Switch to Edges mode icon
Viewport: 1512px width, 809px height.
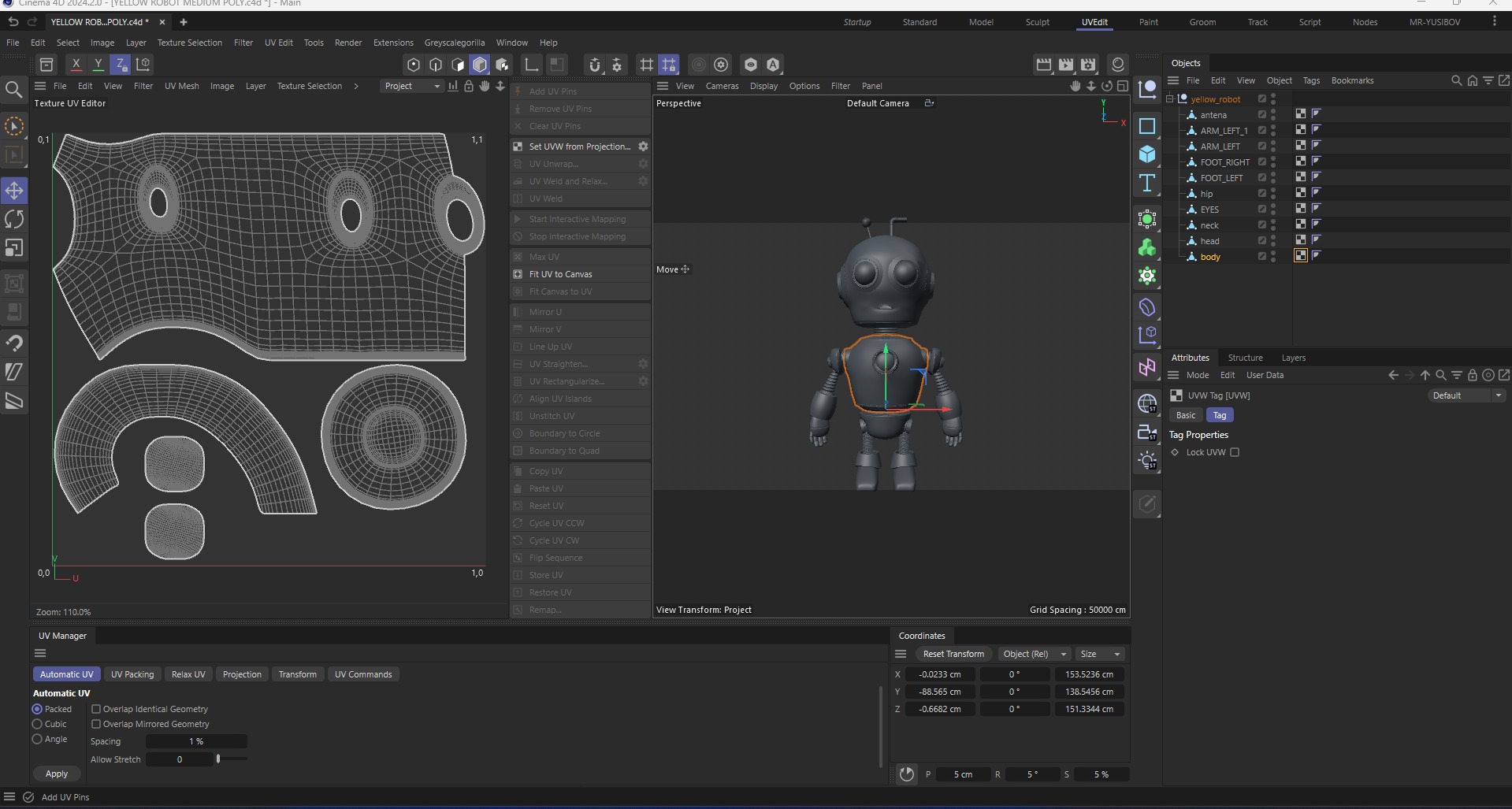pos(436,65)
